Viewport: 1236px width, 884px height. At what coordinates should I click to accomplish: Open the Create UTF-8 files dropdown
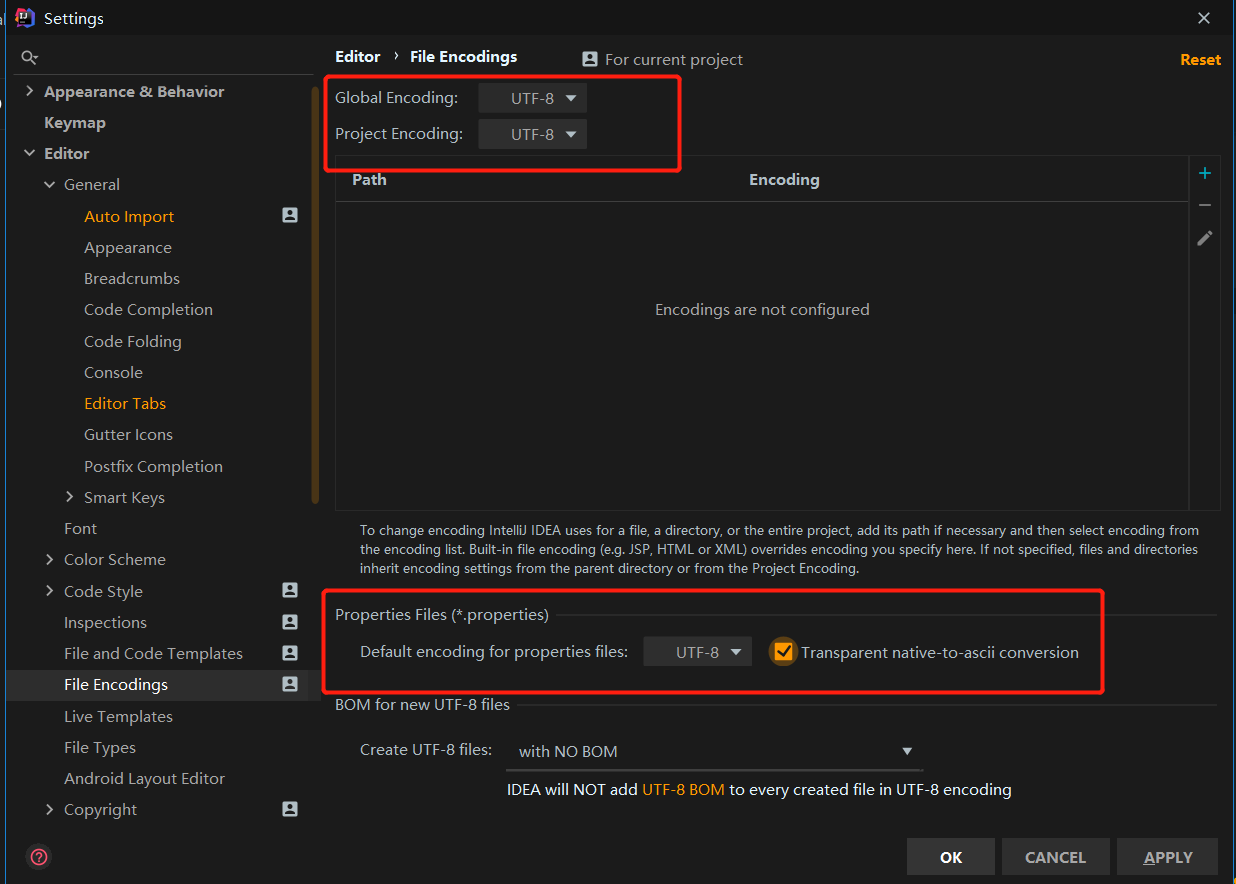pos(715,751)
